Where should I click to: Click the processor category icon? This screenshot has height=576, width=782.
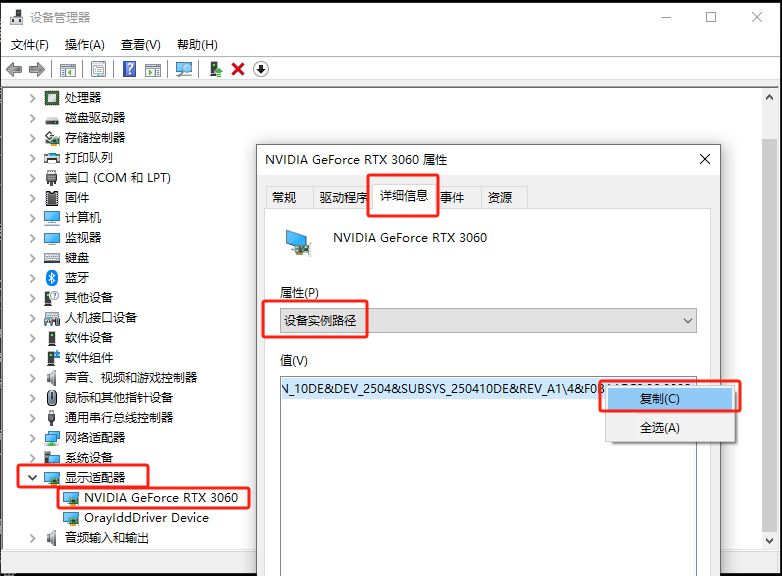pyautogui.click(x=52, y=98)
